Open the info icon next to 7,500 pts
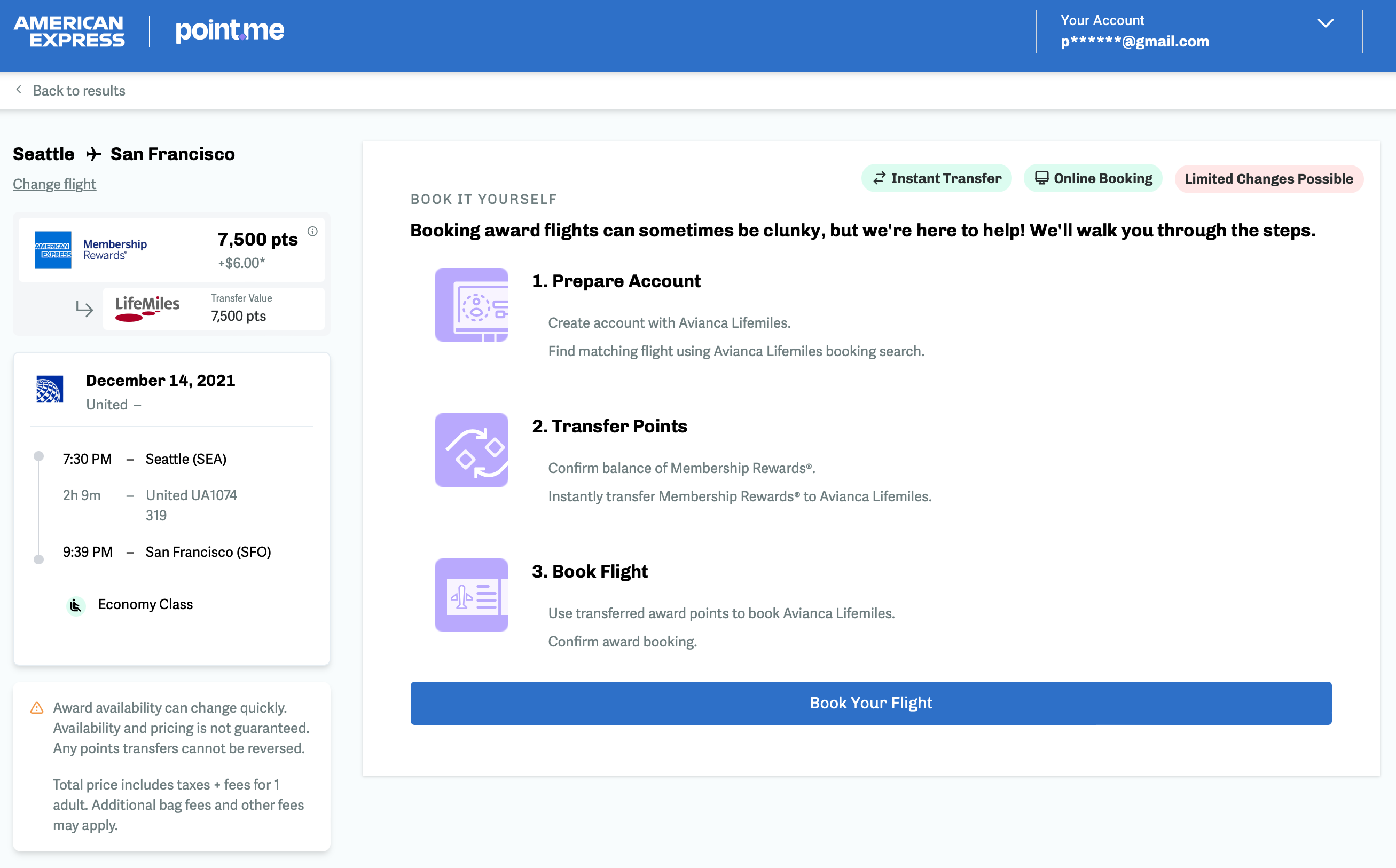1396x868 pixels. point(312,231)
